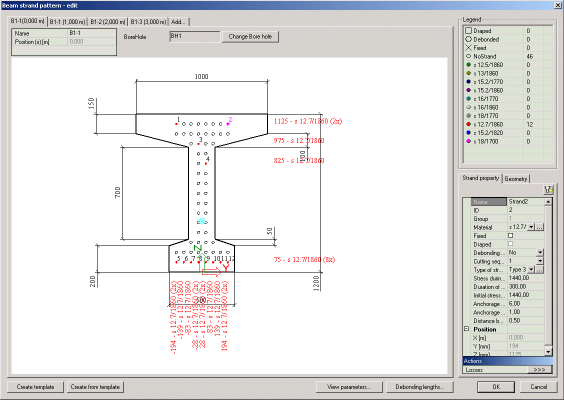Screen dimensions: 564x400
Task: Click the Type of strand ellipsis button
Action: click(x=540, y=269)
